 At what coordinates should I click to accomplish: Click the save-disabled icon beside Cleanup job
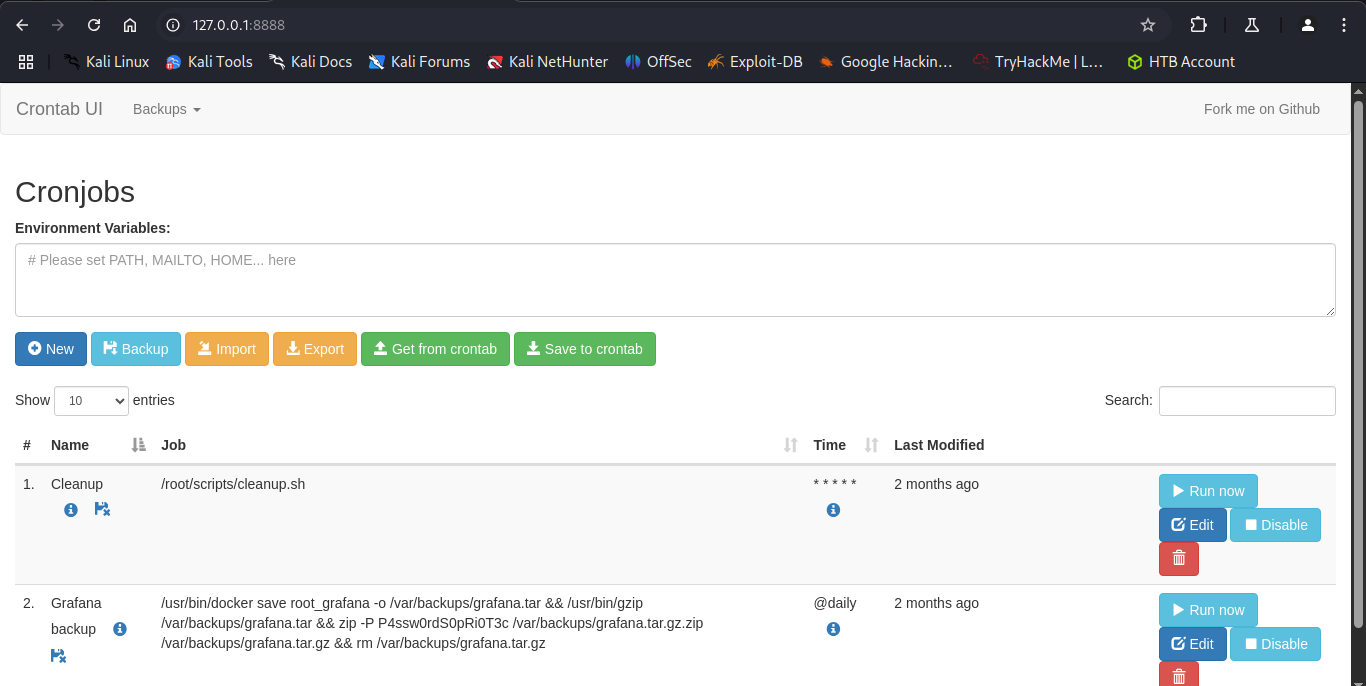(102, 510)
